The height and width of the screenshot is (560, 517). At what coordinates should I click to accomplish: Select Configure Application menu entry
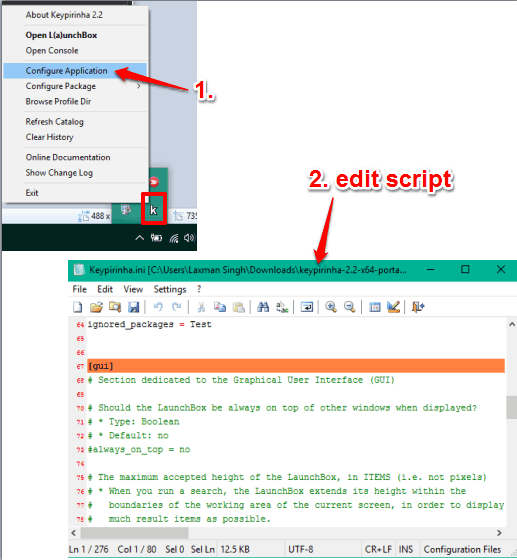point(75,71)
